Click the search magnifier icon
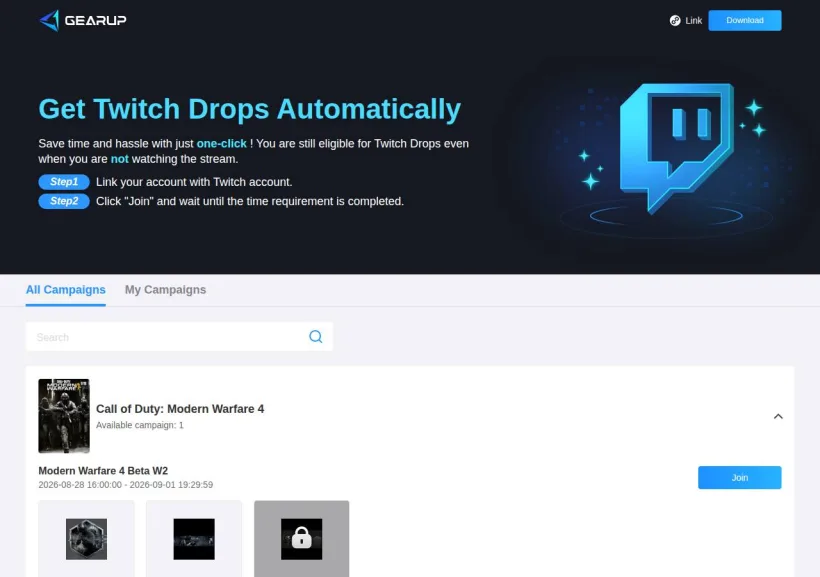This screenshot has width=820, height=577. coord(315,336)
